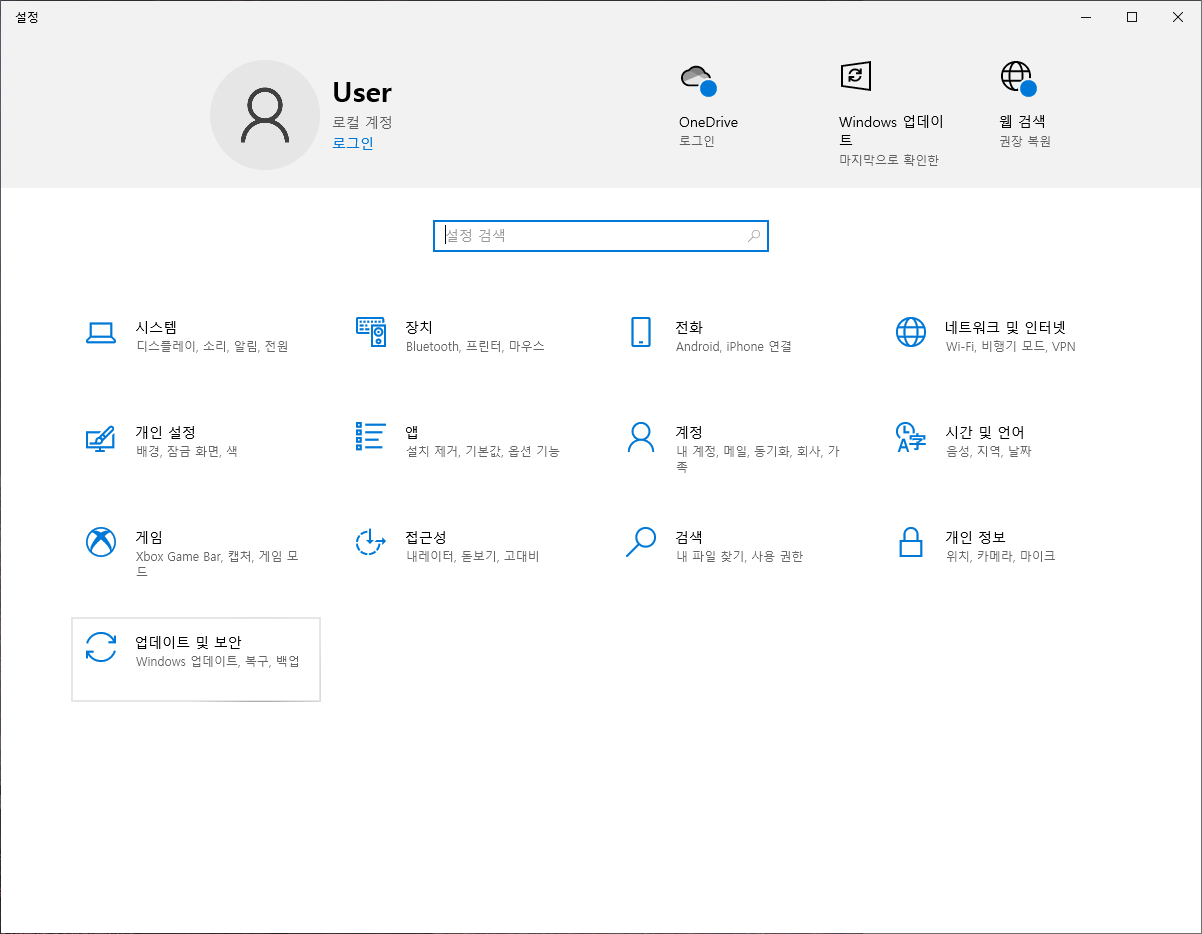Click 'Windows 업데이트, 복구, 백업' description
The height and width of the screenshot is (934, 1202).
click(217, 662)
